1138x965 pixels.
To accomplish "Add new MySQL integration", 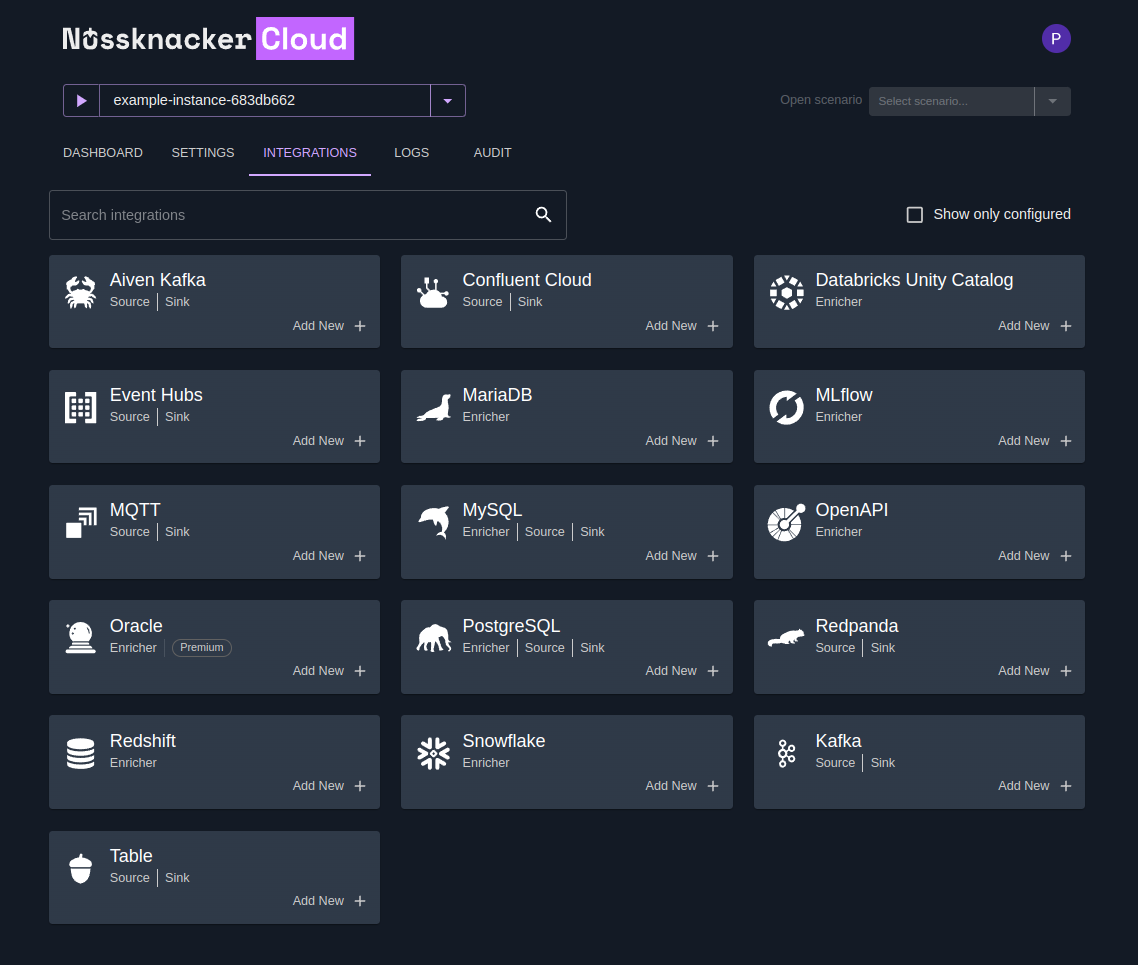I will tap(681, 556).
